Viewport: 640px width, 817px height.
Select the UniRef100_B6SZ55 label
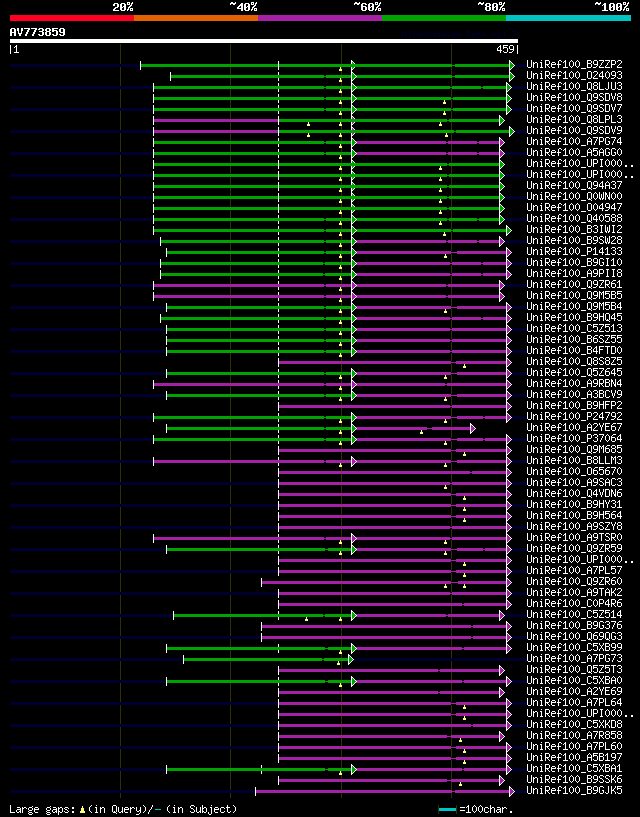point(574,340)
